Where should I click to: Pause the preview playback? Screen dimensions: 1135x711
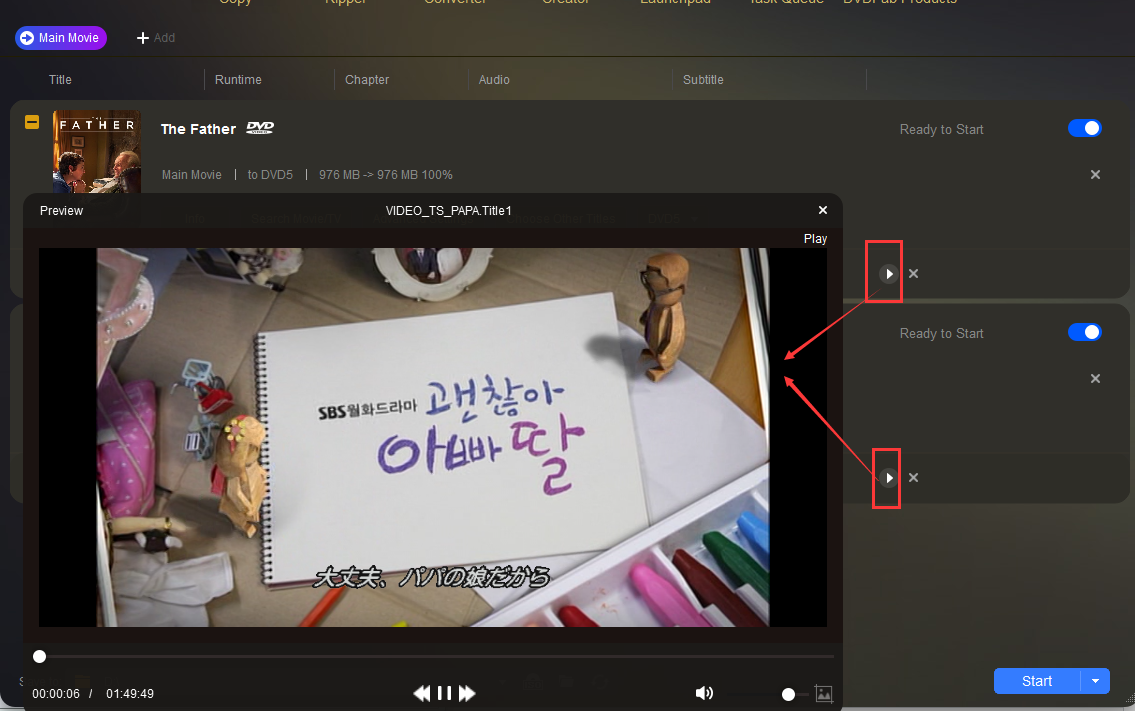click(444, 694)
